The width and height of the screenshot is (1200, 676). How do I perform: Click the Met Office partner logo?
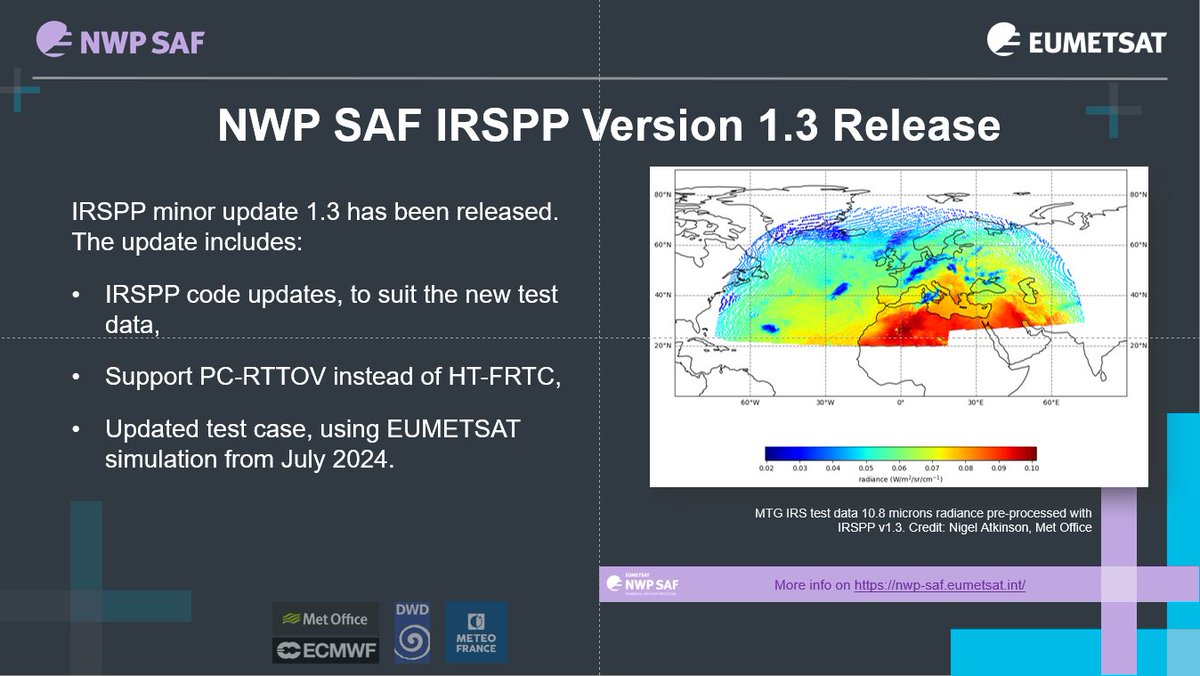click(325, 618)
